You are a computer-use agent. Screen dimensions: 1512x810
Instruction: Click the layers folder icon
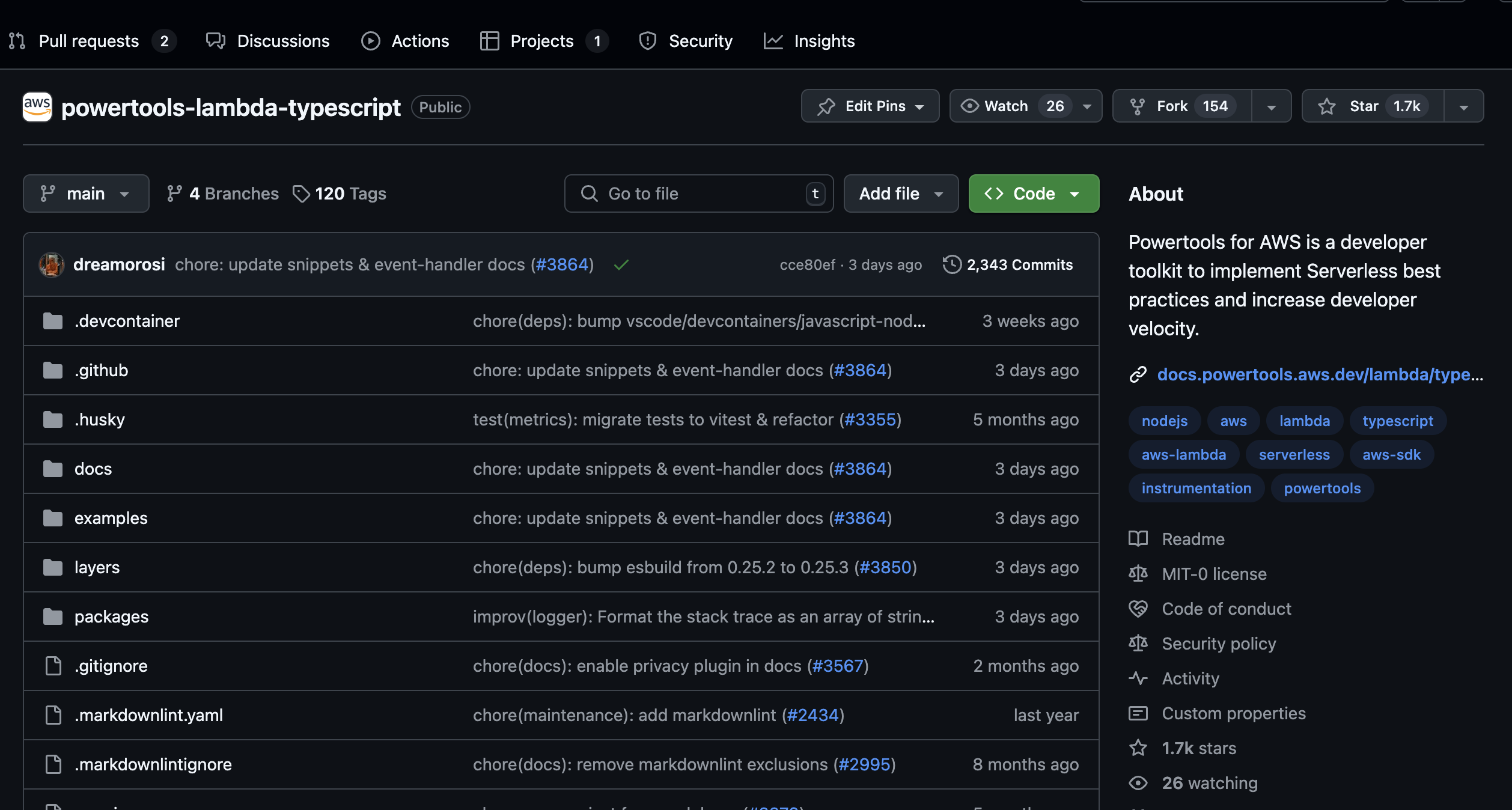click(x=53, y=567)
